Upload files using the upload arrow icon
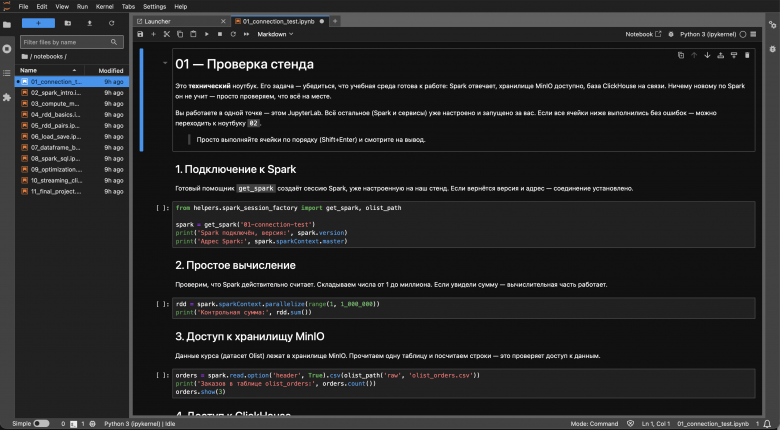Image resolution: width=780 pixels, height=430 pixels. click(x=90, y=23)
